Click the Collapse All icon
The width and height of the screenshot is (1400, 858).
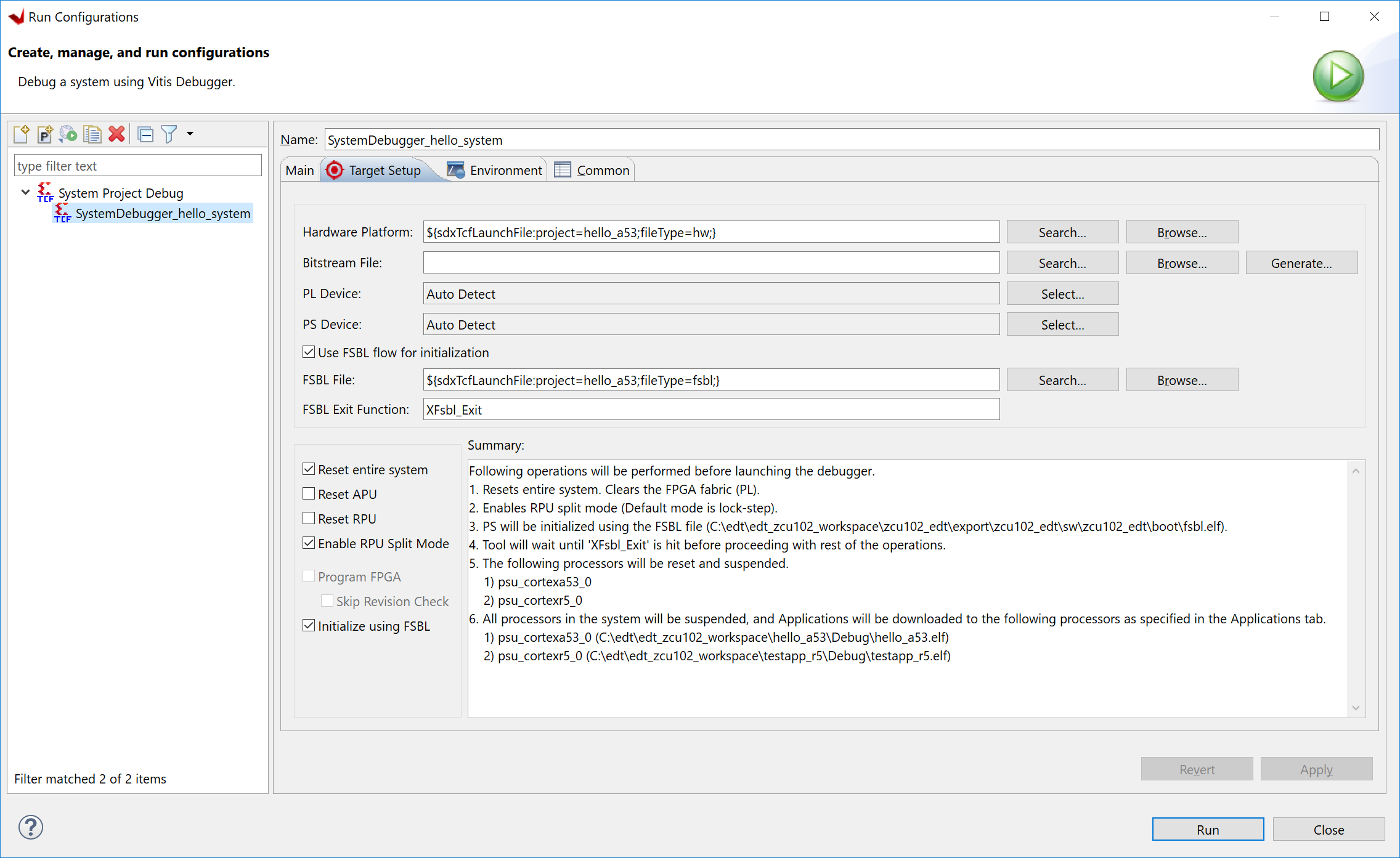(146, 134)
